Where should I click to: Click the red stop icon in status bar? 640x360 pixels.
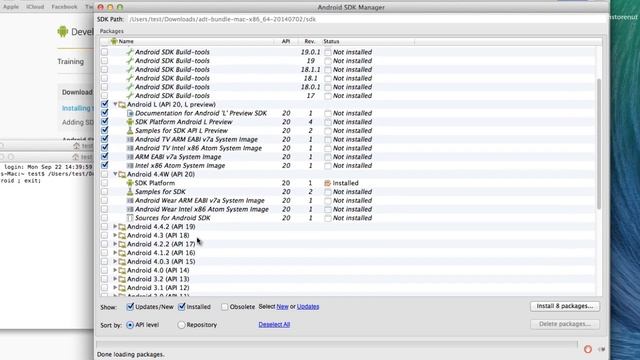[588, 349]
